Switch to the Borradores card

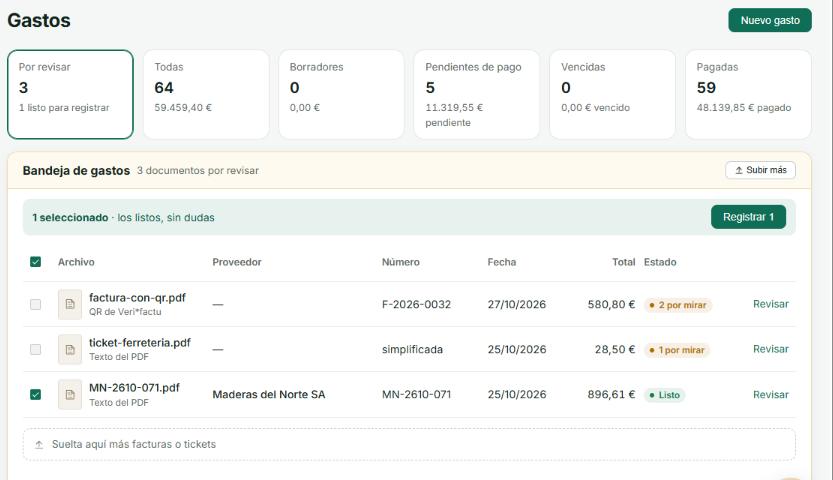pyautogui.click(x=342, y=95)
